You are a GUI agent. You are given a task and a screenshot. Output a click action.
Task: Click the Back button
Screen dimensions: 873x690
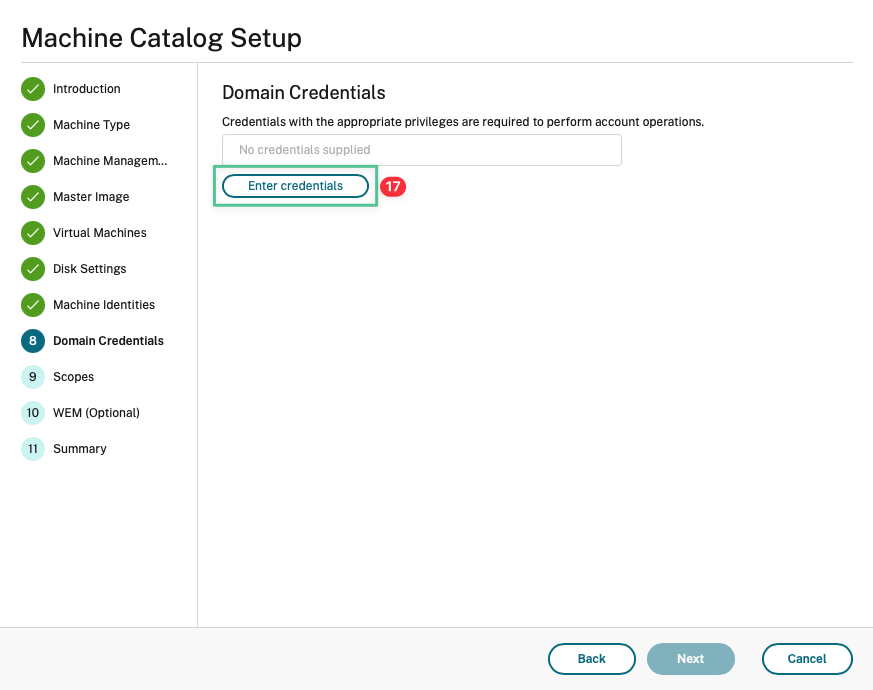point(592,659)
